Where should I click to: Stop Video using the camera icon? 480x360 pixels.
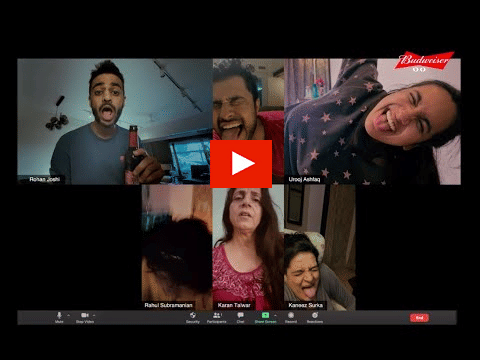point(85,317)
